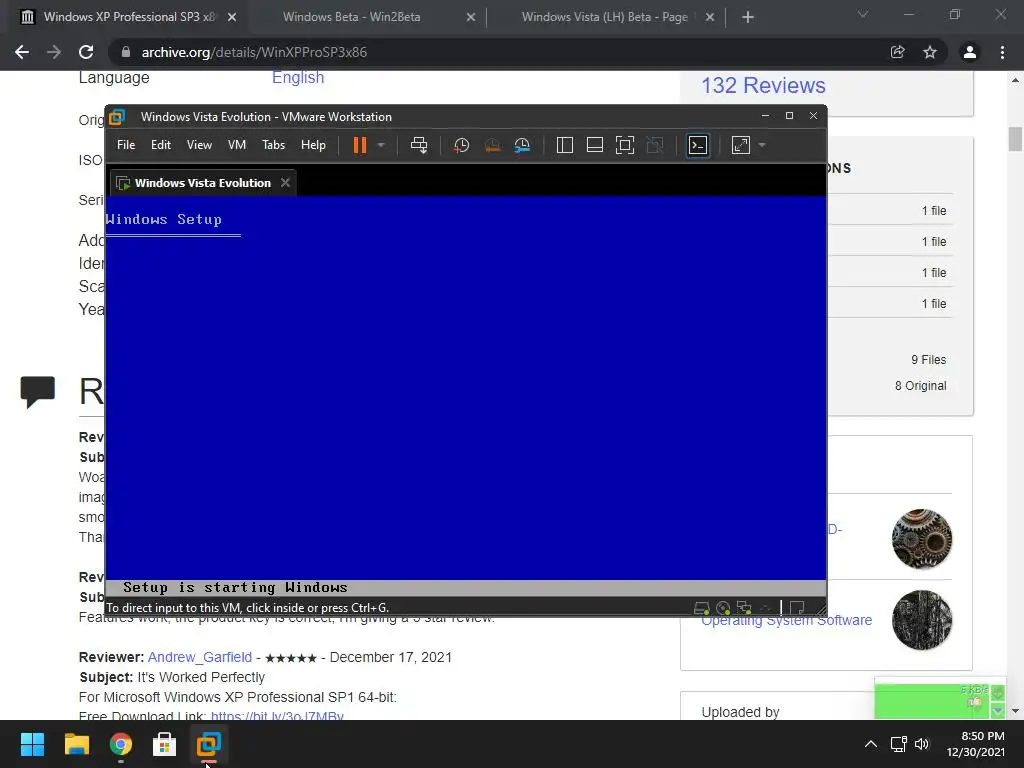Screen dimensions: 1024x768
Task: Expand the stretch guest dropdown arrow
Action: pos(762,145)
